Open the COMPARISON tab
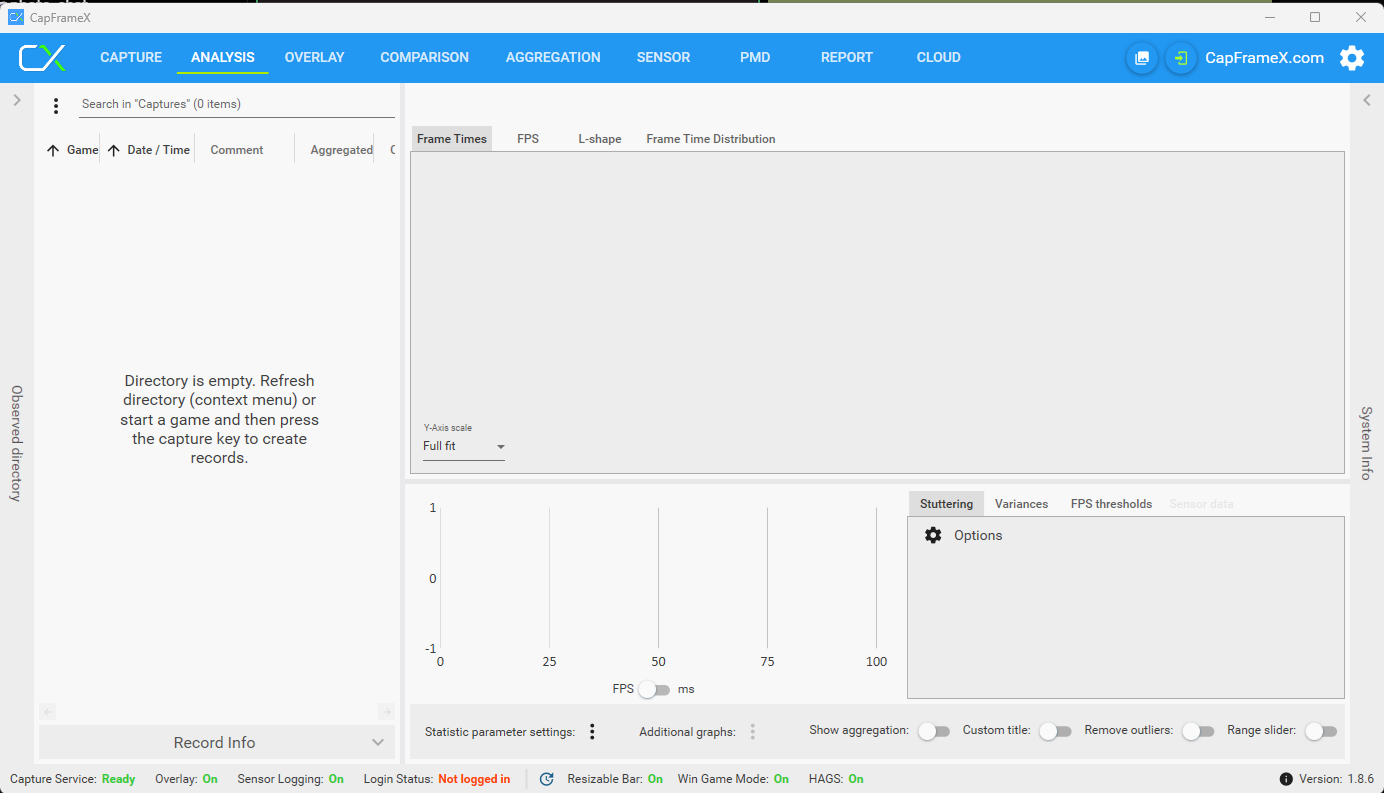 pyautogui.click(x=424, y=57)
